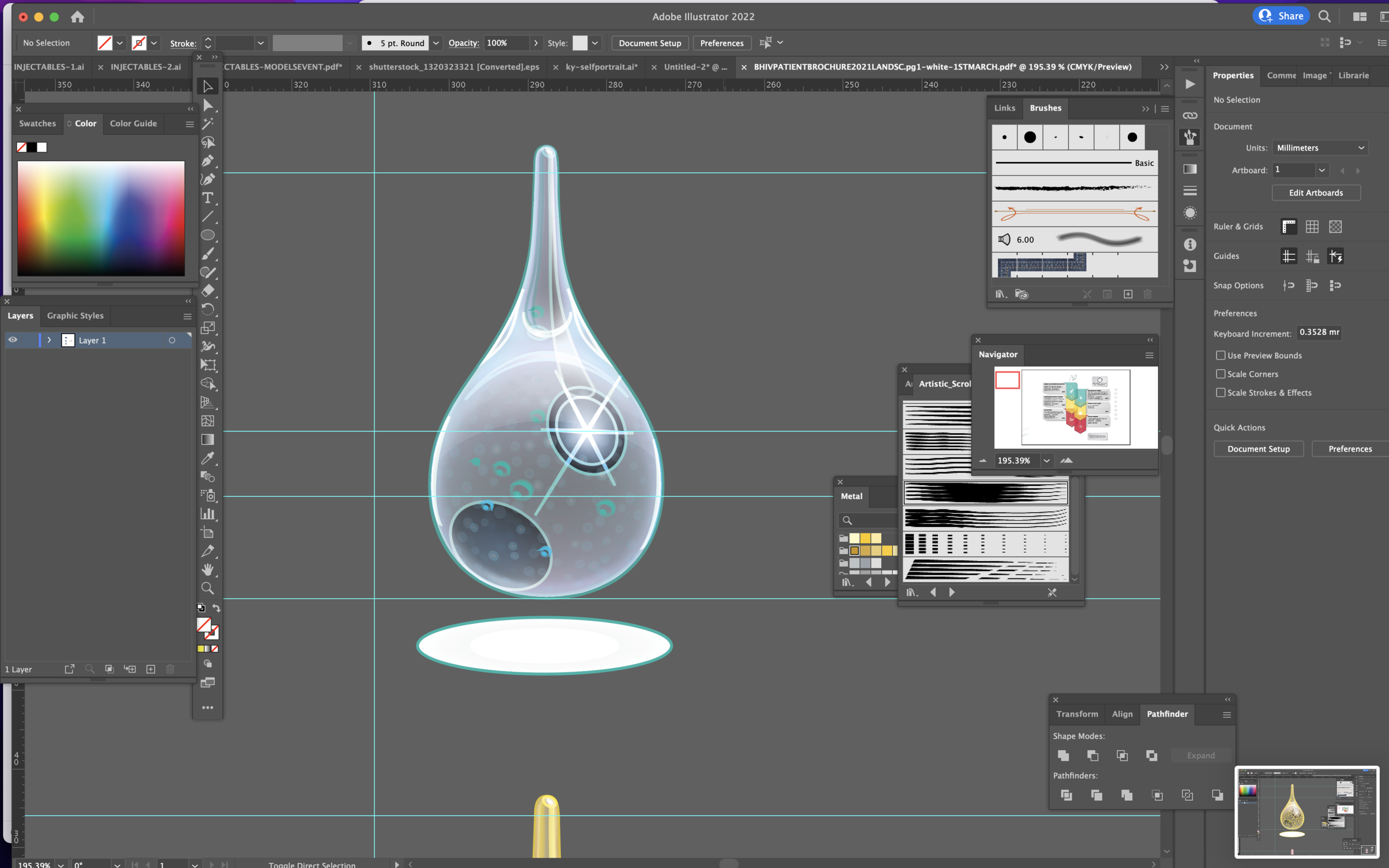
Task: Open the Style dropdown in control bar
Action: coord(595,43)
